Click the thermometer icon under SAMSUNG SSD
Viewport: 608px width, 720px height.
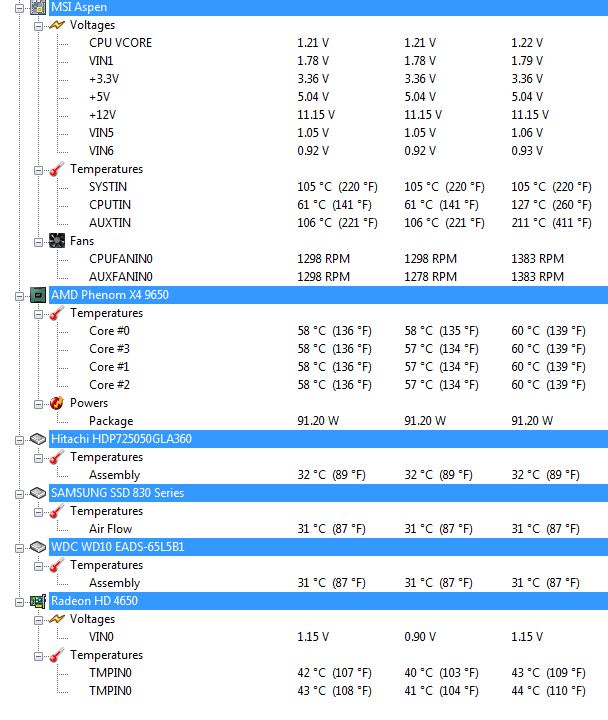point(56,511)
